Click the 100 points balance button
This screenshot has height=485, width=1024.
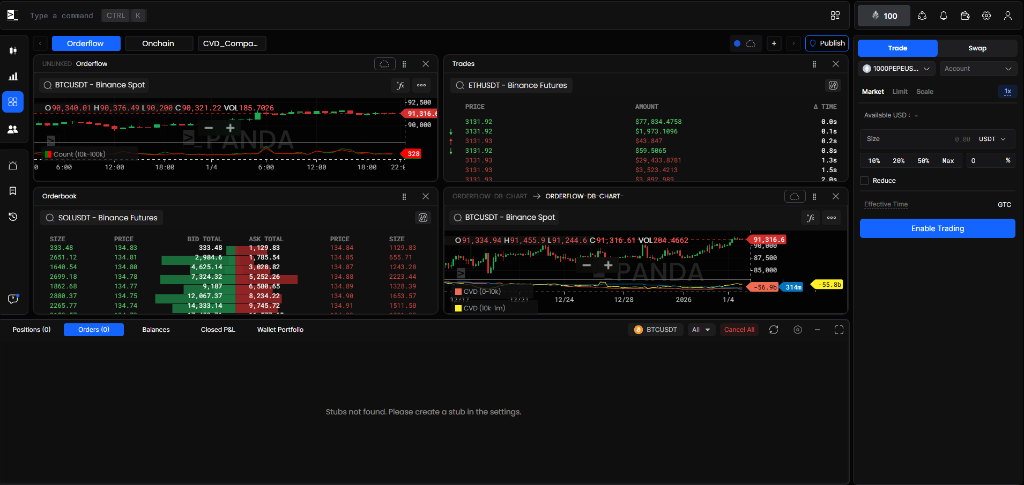884,16
